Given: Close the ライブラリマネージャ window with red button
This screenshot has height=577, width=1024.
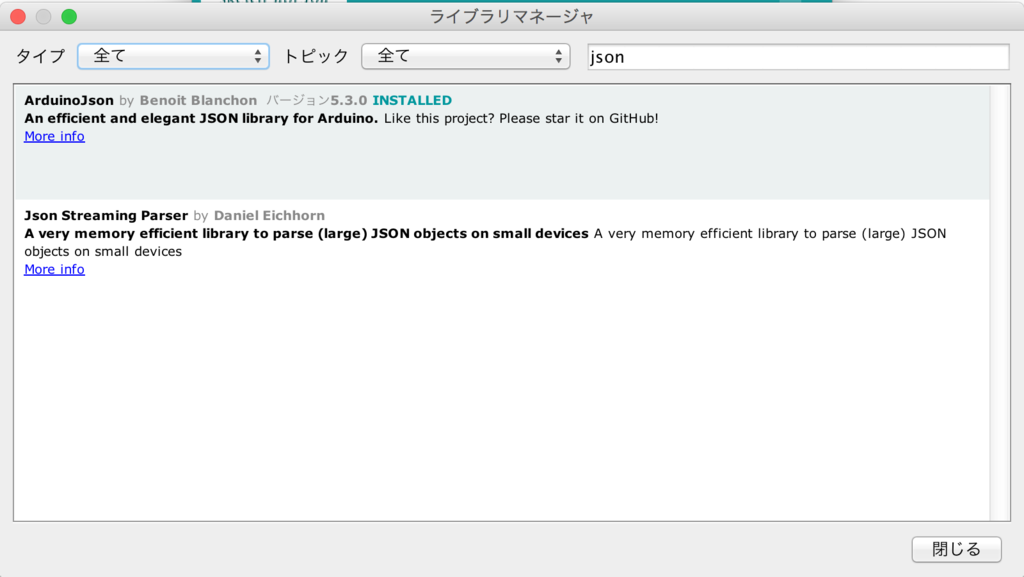Looking at the screenshot, I should (18, 16).
